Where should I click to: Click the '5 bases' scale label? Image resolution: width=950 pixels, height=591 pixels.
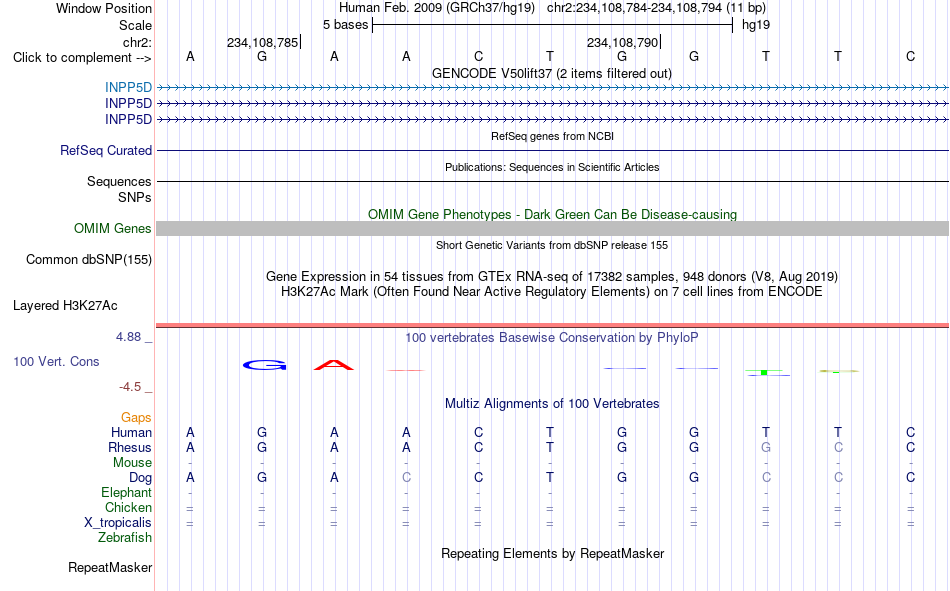pyautogui.click(x=345, y=25)
